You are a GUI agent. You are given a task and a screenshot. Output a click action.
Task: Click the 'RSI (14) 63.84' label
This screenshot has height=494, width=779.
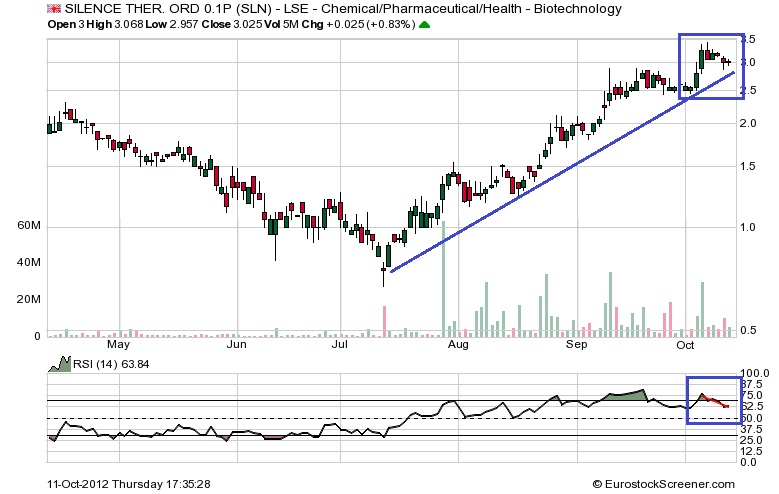pos(111,364)
